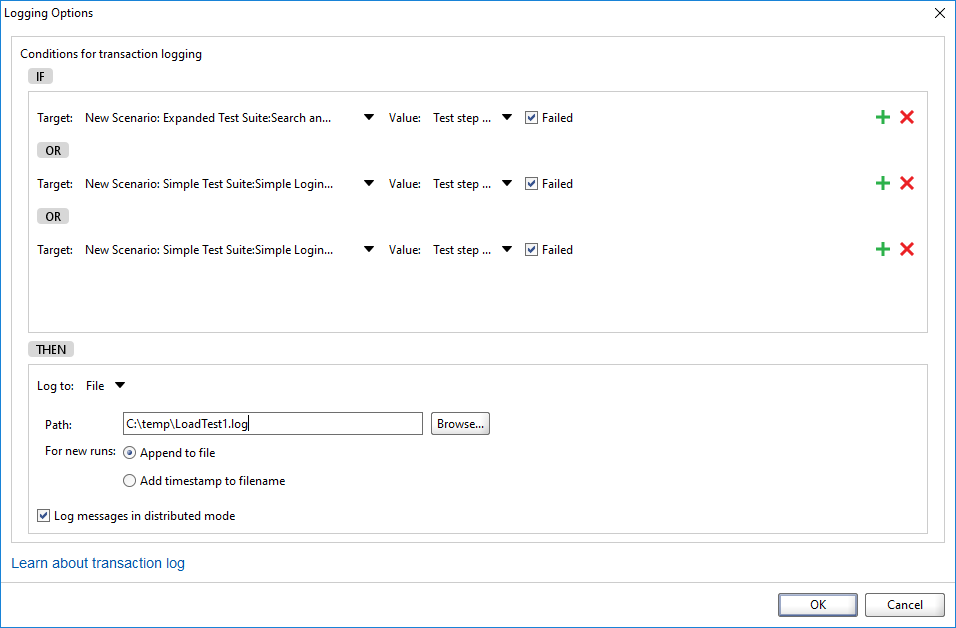Remove the second condition using its red X

tap(907, 183)
